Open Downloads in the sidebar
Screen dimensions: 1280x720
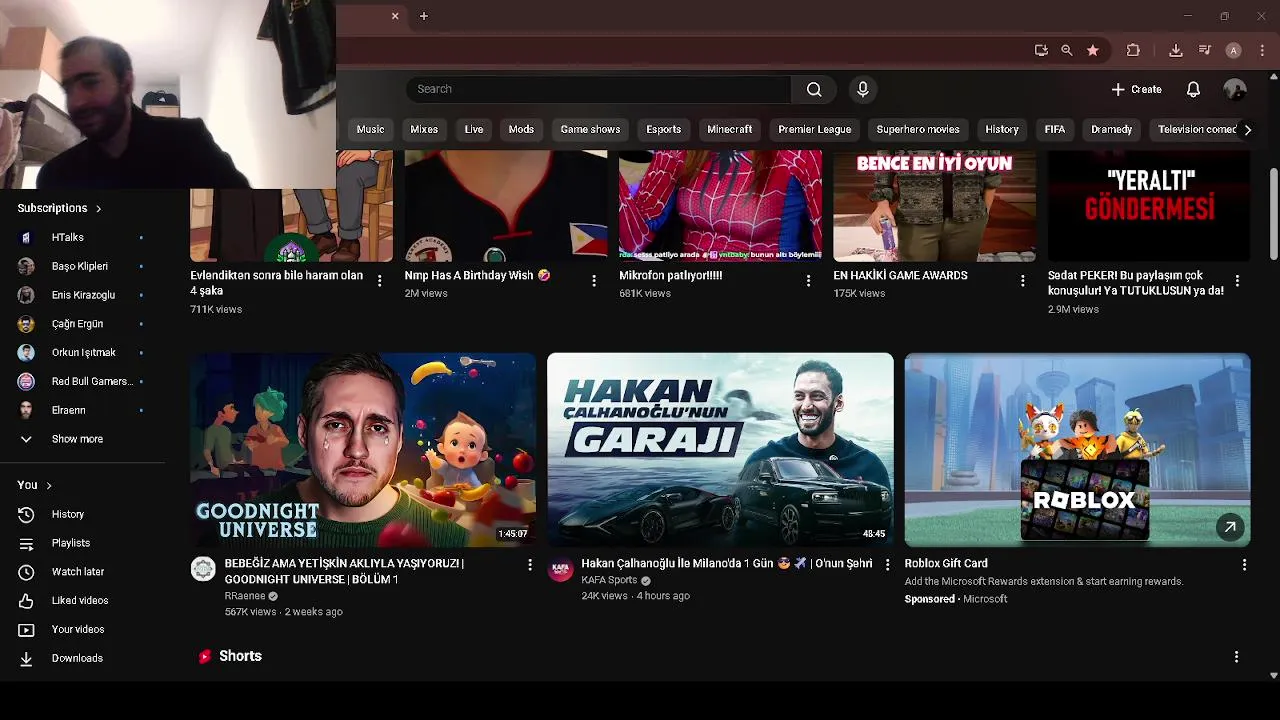pyautogui.click(x=82, y=658)
